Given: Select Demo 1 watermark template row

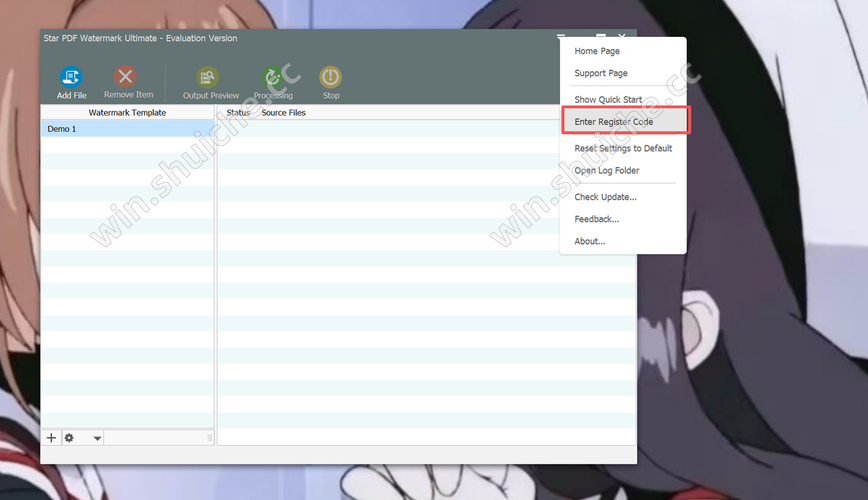Looking at the screenshot, I should [x=127, y=129].
